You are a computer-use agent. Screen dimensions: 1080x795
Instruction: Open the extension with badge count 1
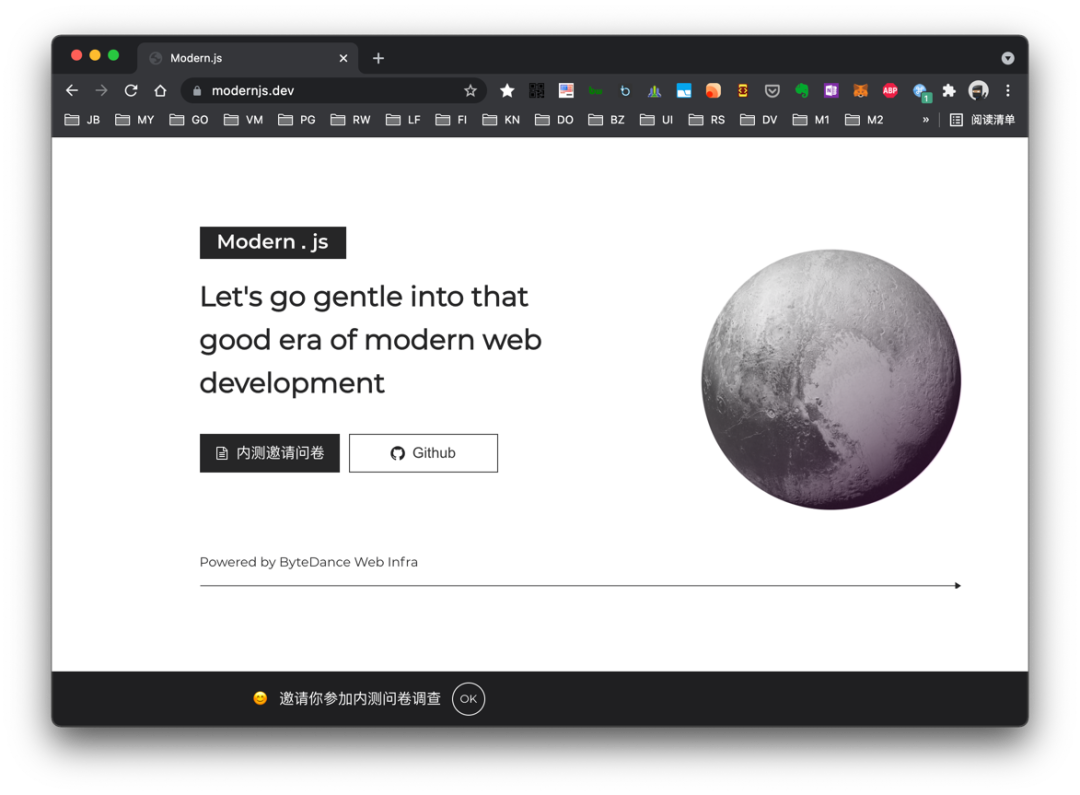click(920, 92)
